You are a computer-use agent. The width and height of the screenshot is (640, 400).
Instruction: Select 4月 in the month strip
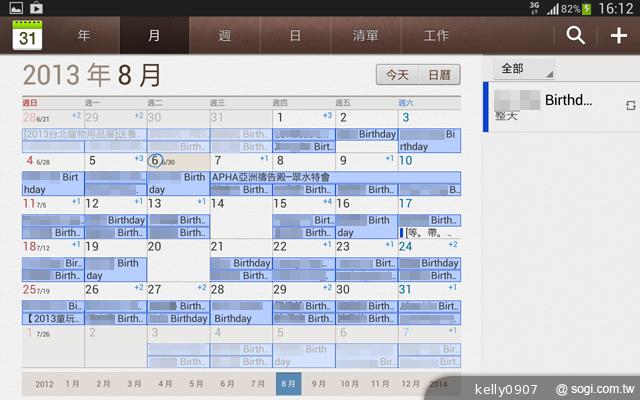(165, 384)
